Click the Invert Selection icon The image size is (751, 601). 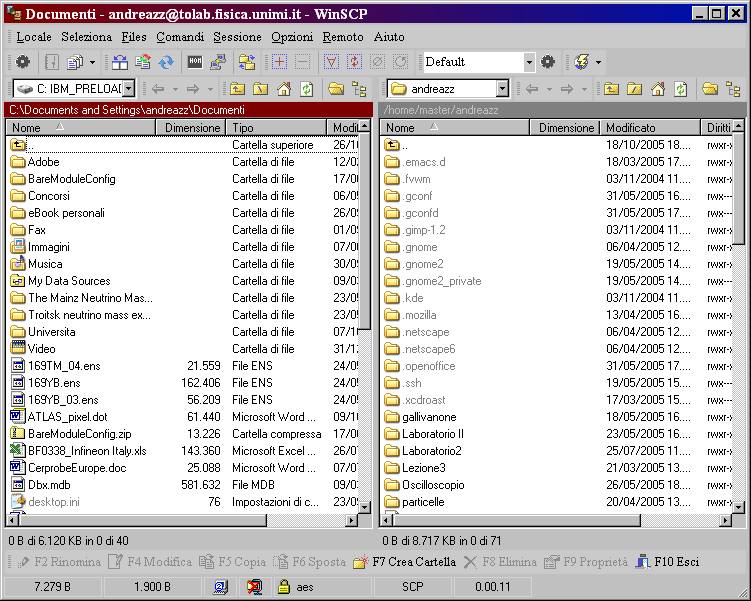(354, 62)
